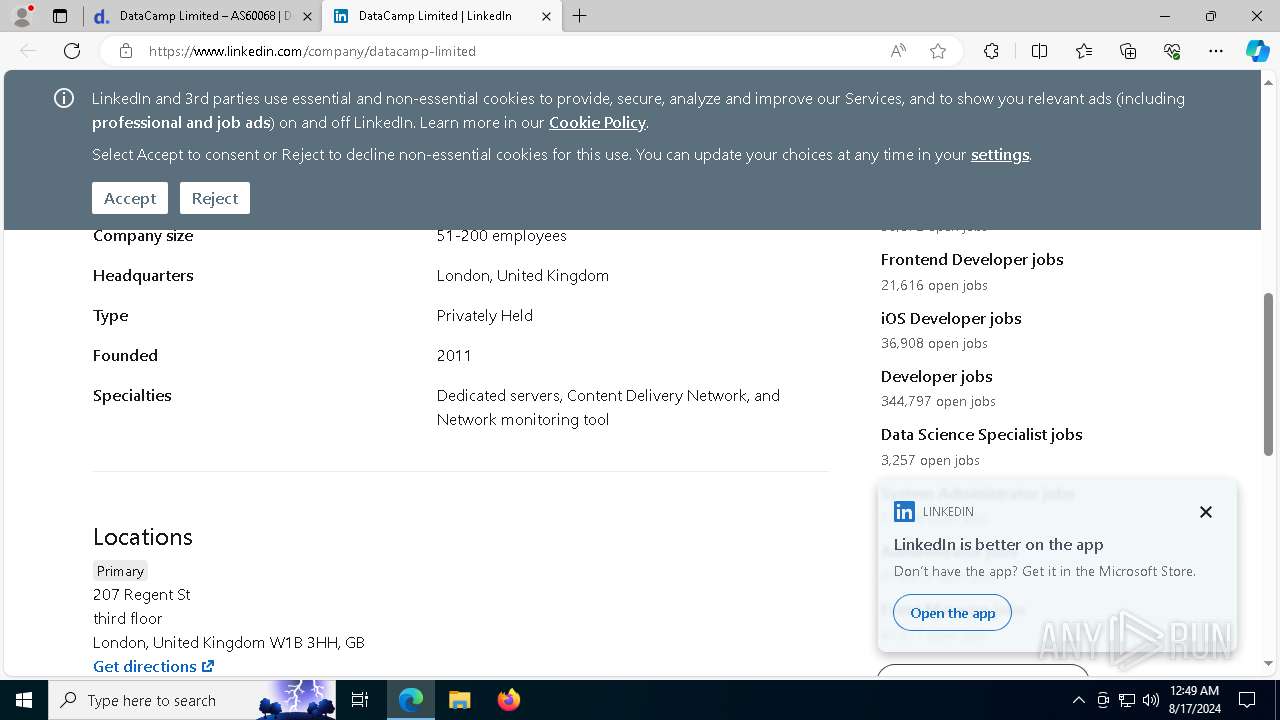
Task: Open Developer jobs link
Action: 937,376
